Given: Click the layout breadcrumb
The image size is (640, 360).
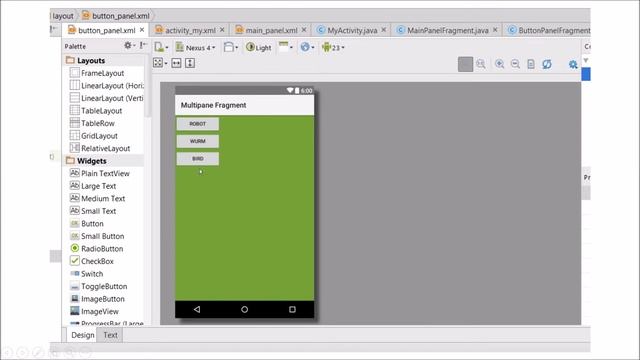Looking at the screenshot, I should [x=62, y=16].
